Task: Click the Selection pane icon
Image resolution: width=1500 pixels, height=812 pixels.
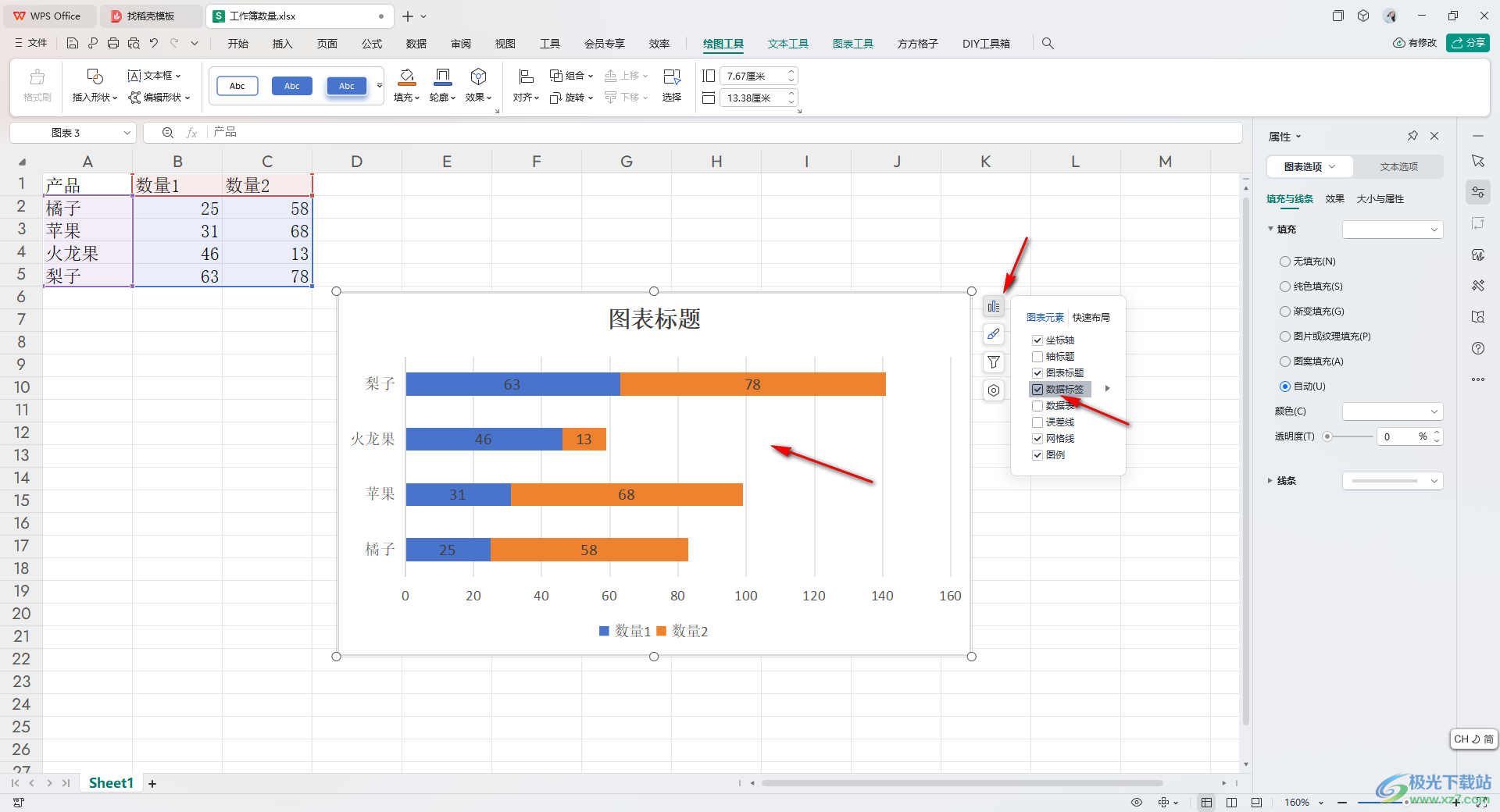Action: pyautogui.click(x=672, y=77)
